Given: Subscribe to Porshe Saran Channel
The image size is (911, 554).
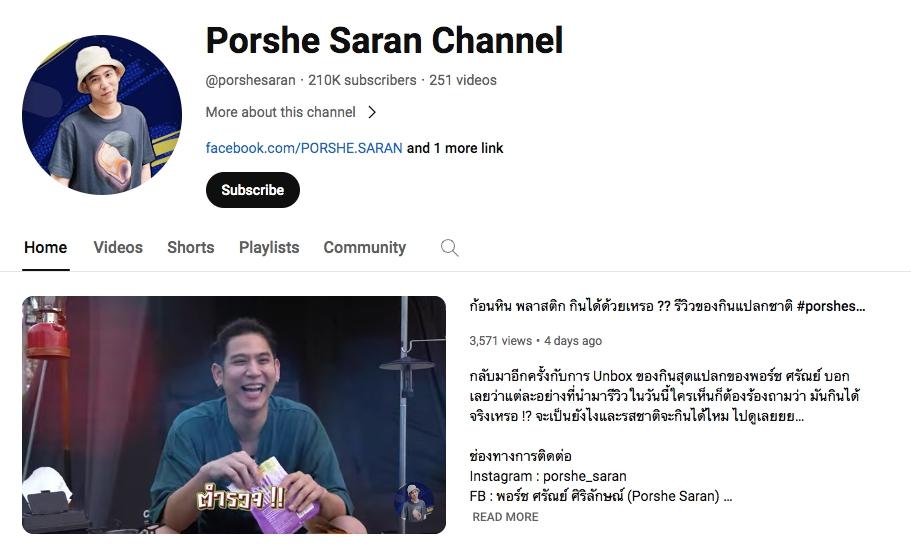Looking at the screenshot, I should pyautogui.click(x=253, y=190).
